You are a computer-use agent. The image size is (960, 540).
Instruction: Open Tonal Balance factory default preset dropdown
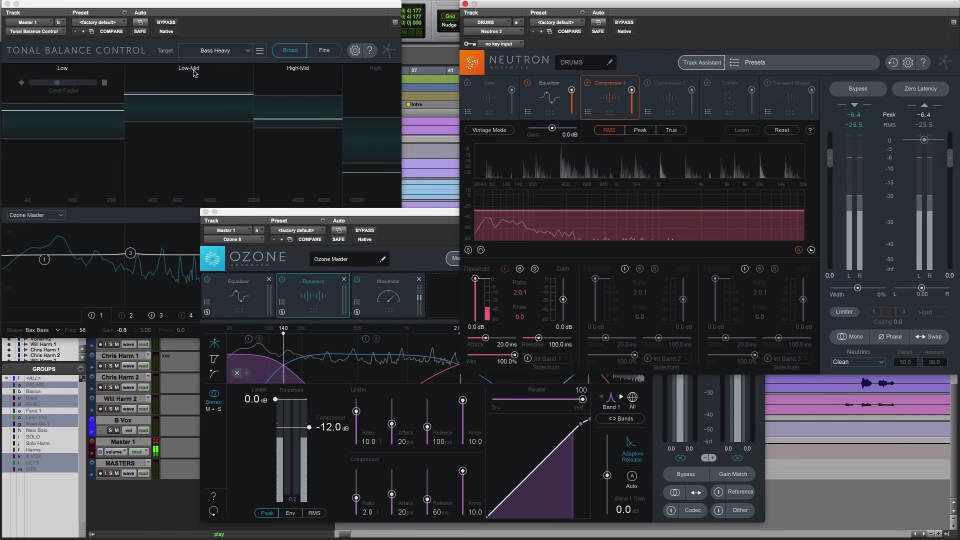click(x=99, y=22)
